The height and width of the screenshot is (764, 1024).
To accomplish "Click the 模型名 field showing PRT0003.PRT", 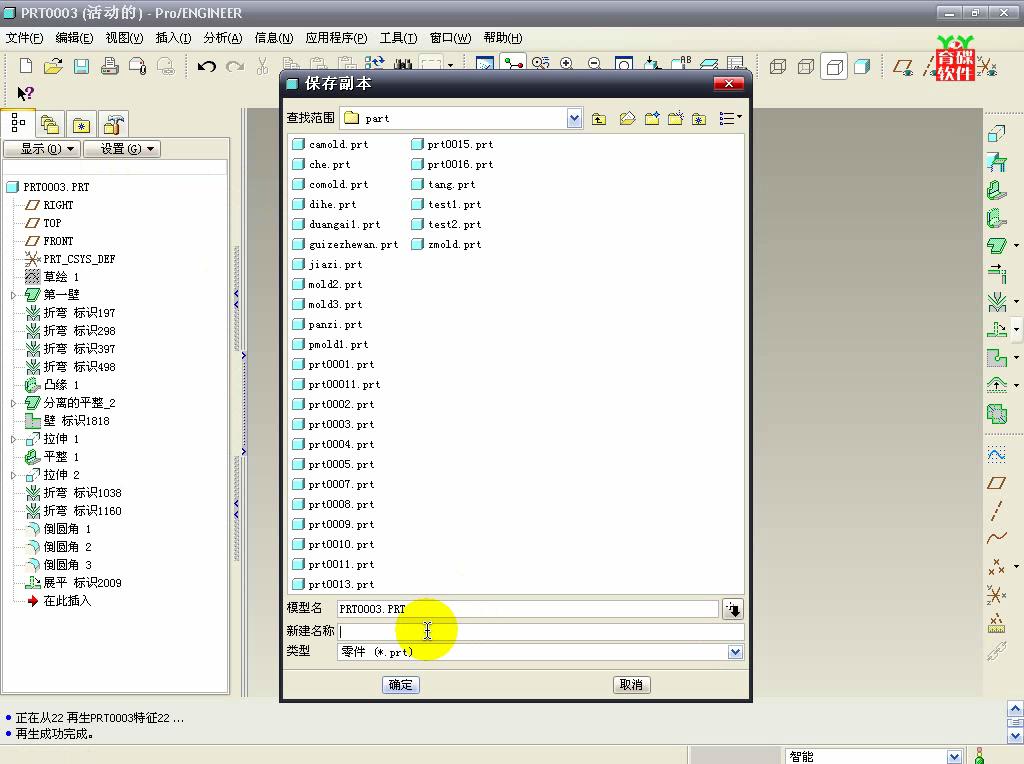I will [528, 609].
